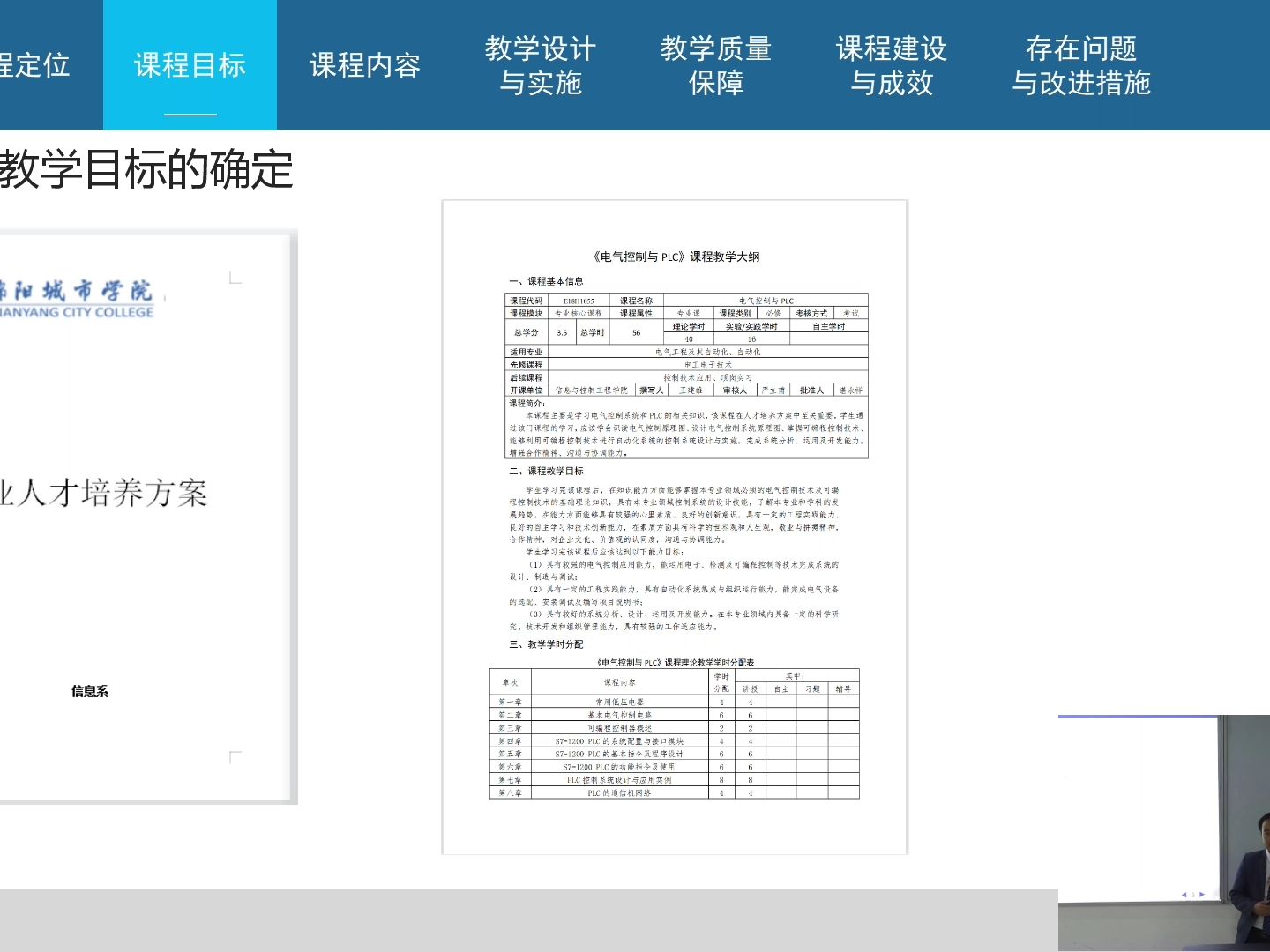Go to 教学设计与实施 section
The width and height of the screenshot is (1270, 952).
[x=541, y=65]
